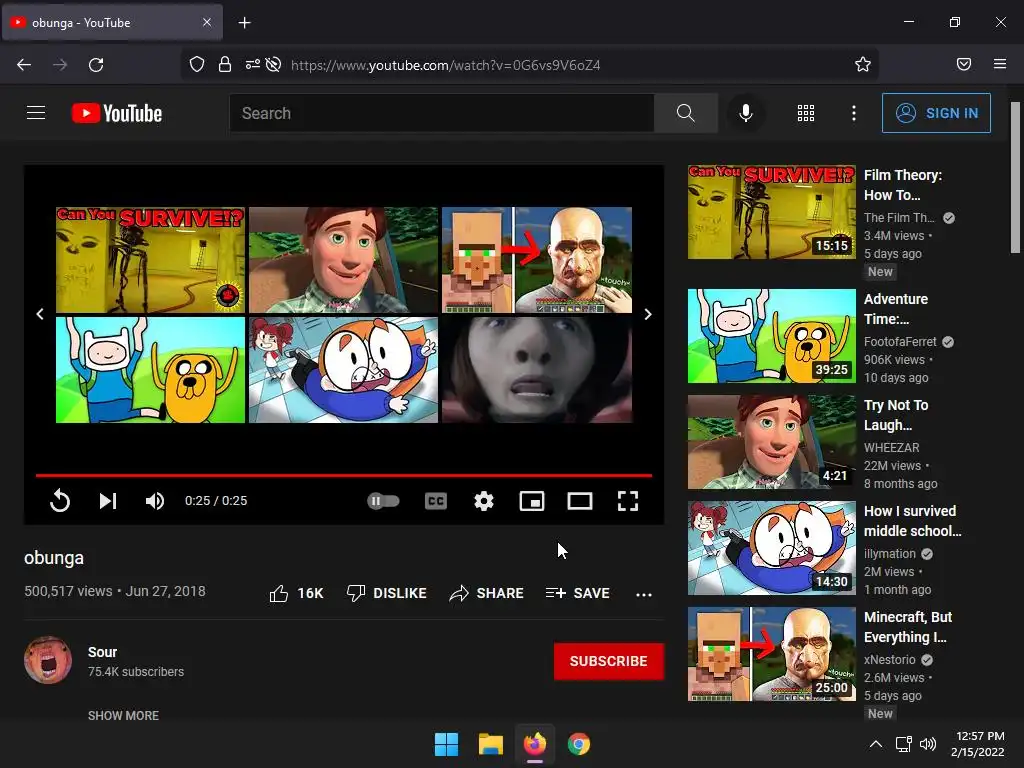
Task: Expand description with SHOW MORE
Action: pyautogui.click(x=123, y=715)
